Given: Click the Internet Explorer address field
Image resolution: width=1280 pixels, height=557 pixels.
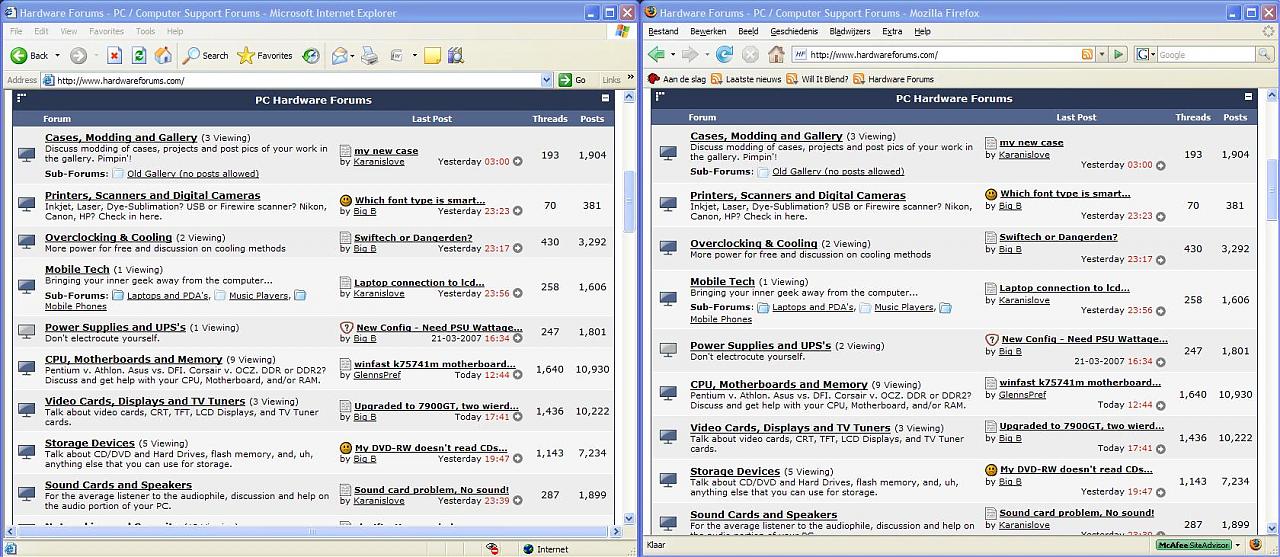Looking at the screenshot, I should coord(297,80).
